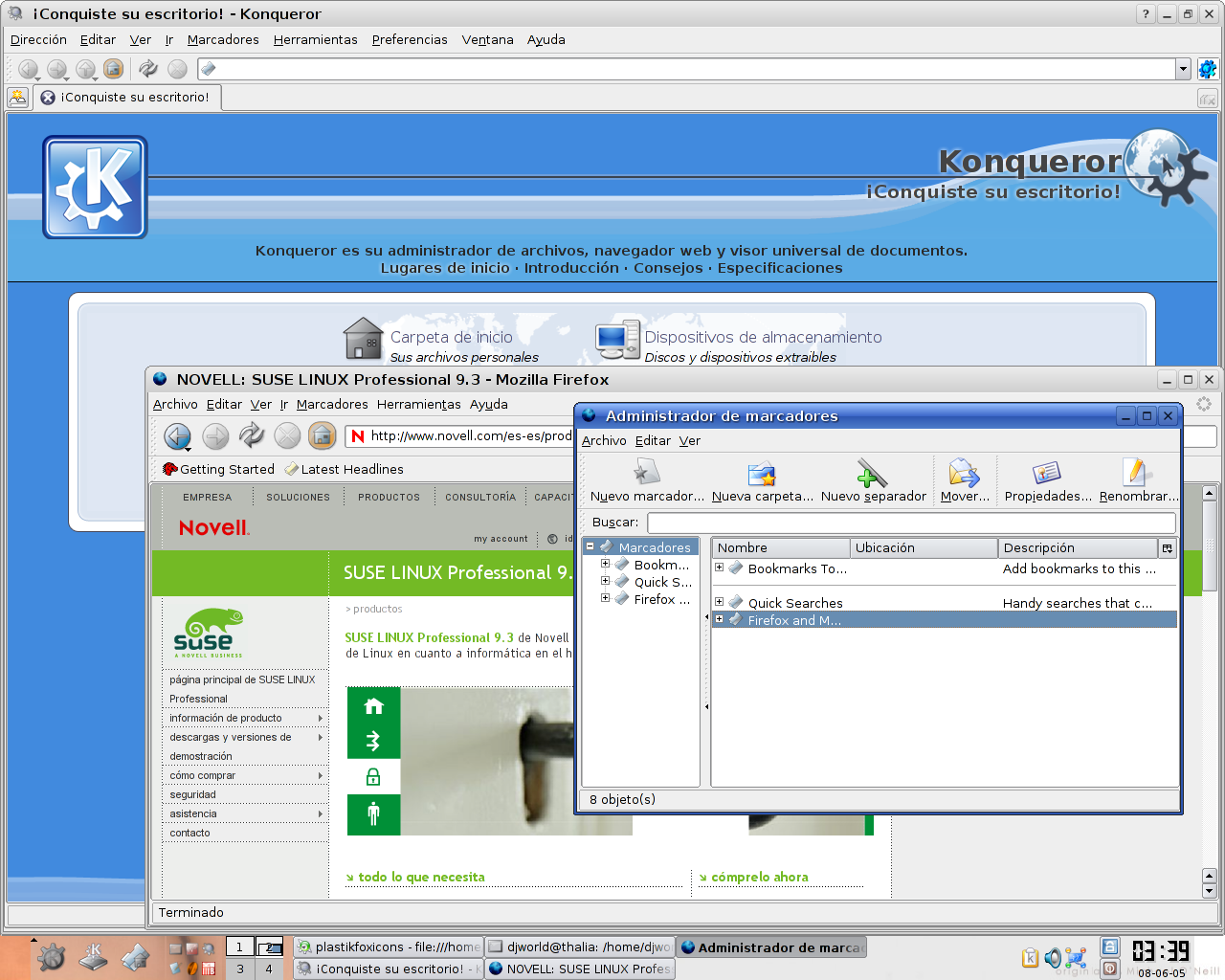Click Konqueror new tab icon at tab bar left
The width and height of the screenshot is (1225, 980).
click(x=18, y=97)
